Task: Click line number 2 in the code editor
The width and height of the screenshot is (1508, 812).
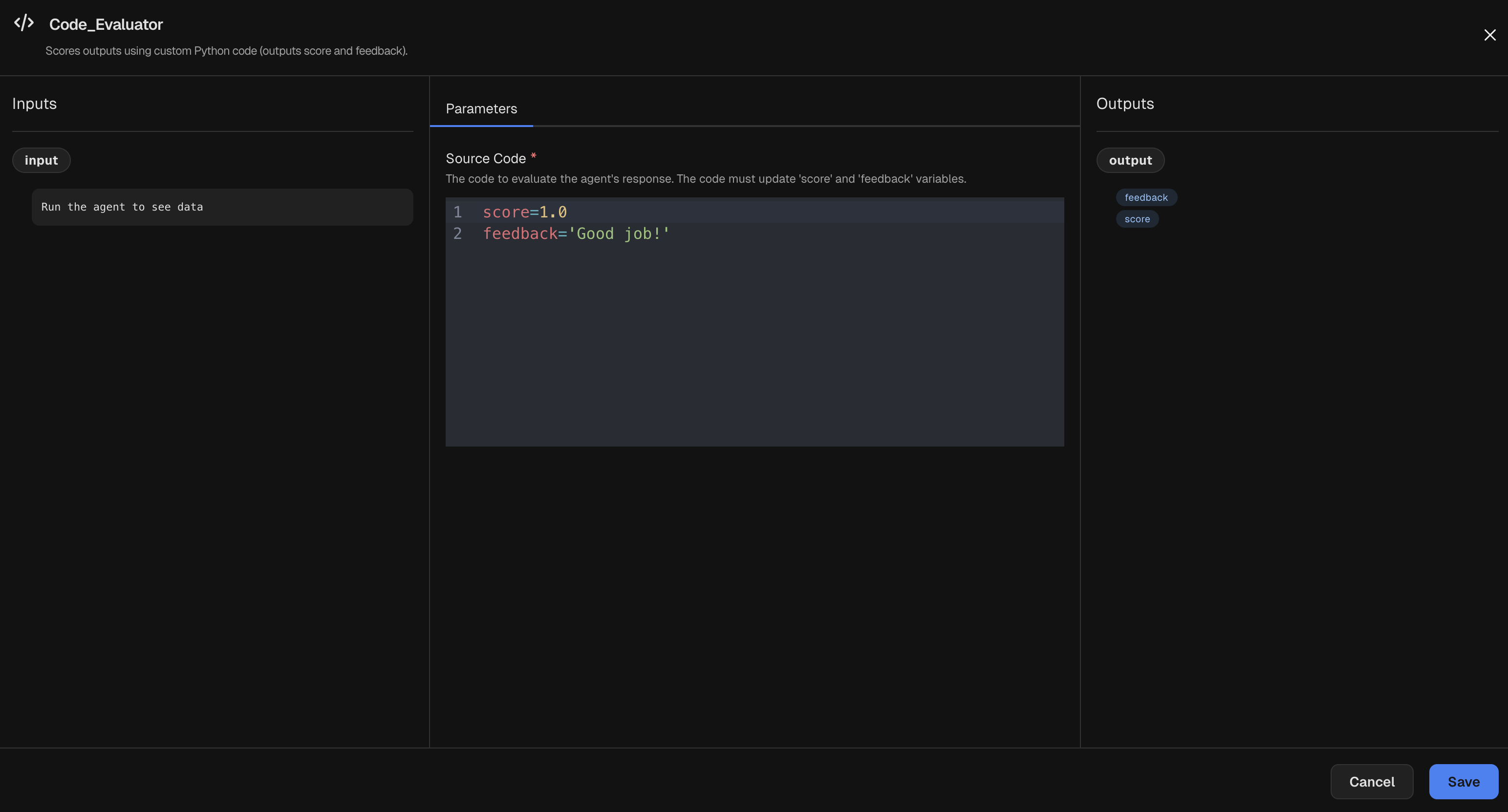Action: click(x=457, y=234)
